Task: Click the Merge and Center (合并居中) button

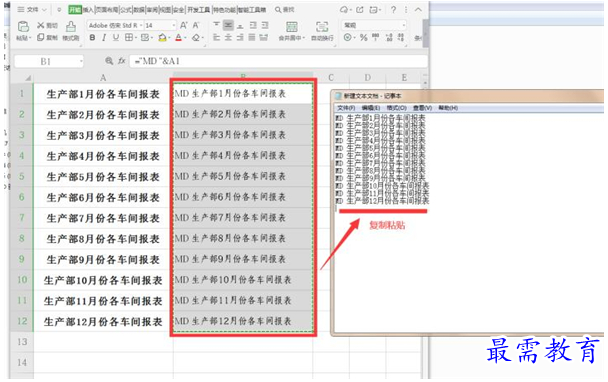Action: point(292,31)
